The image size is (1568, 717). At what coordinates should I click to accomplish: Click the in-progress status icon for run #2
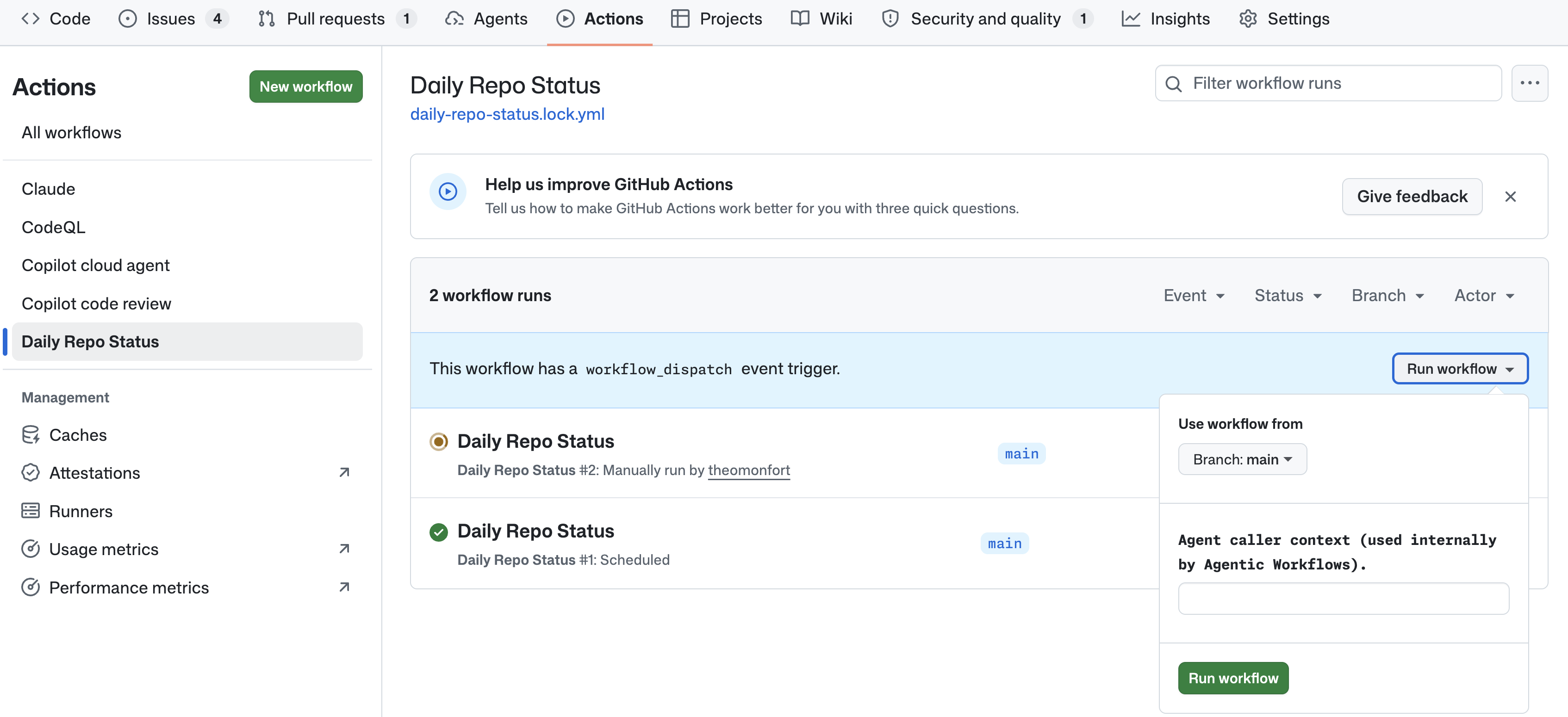438,441
